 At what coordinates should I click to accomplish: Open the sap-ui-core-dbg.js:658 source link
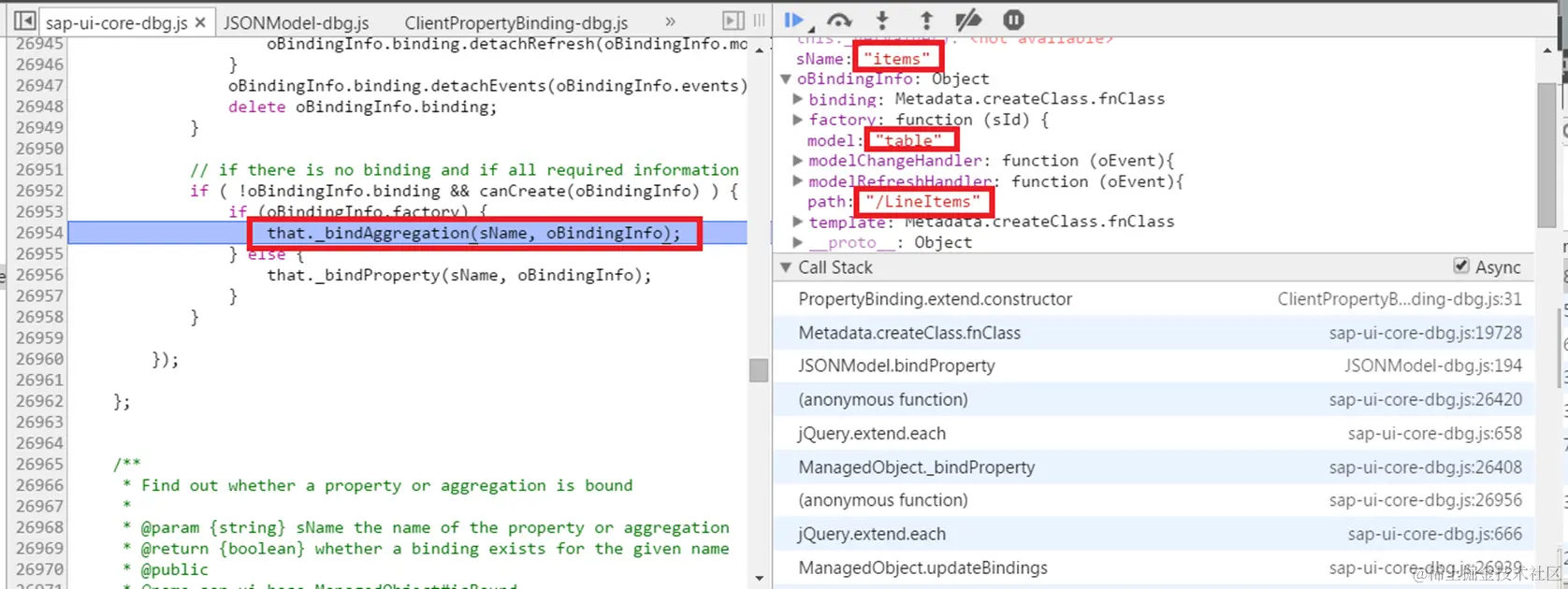[x=1434, y=434]
